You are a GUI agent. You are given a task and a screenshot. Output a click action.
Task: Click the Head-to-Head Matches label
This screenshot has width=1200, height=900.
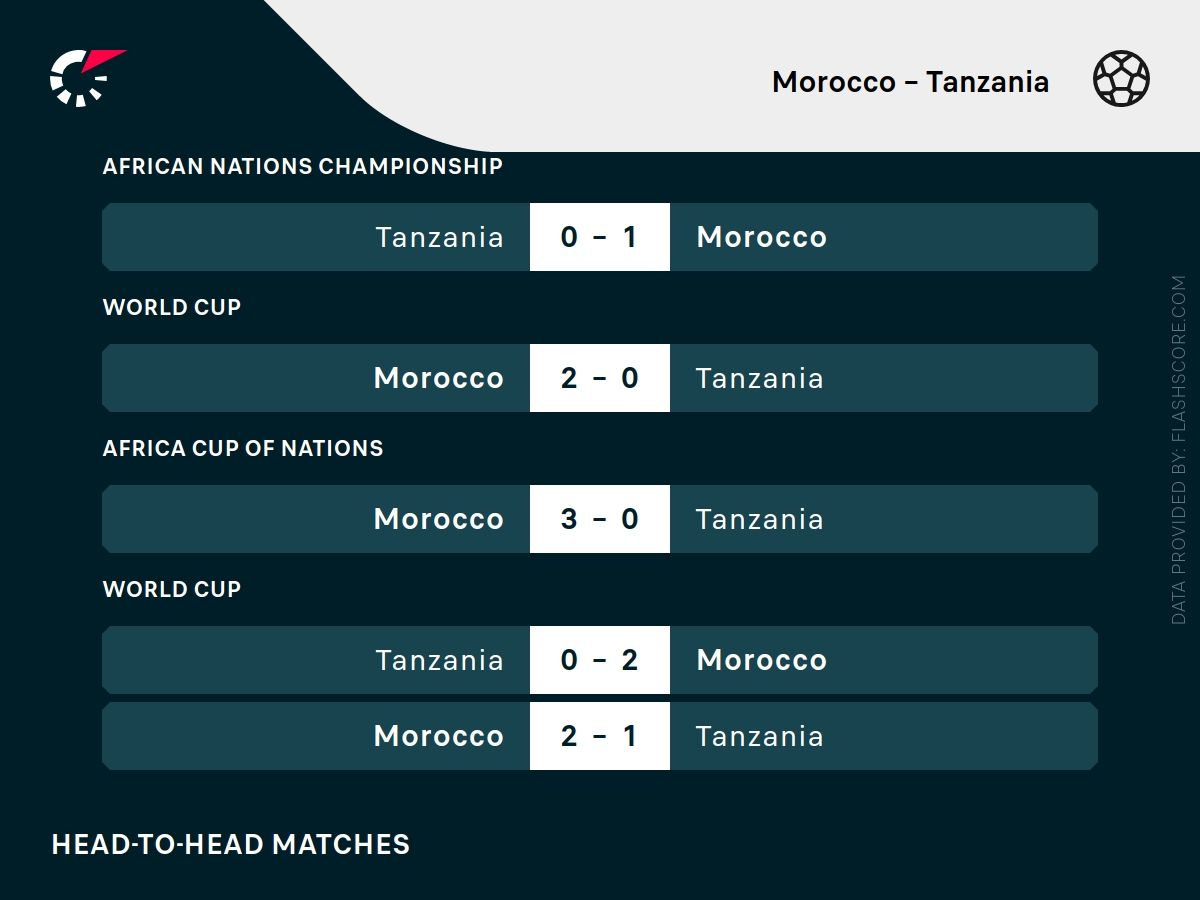pos(230,844)
